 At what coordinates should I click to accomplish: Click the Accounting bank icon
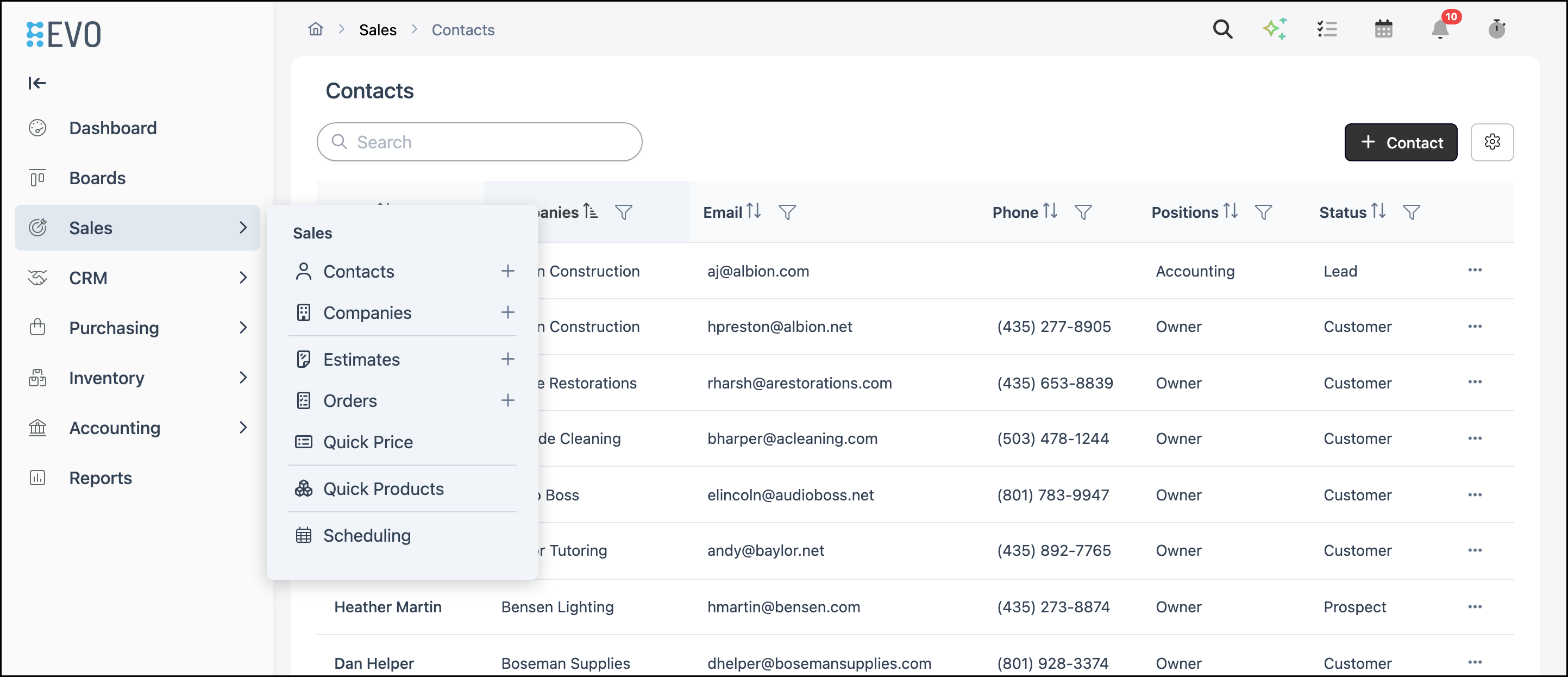tap(37, 428)
